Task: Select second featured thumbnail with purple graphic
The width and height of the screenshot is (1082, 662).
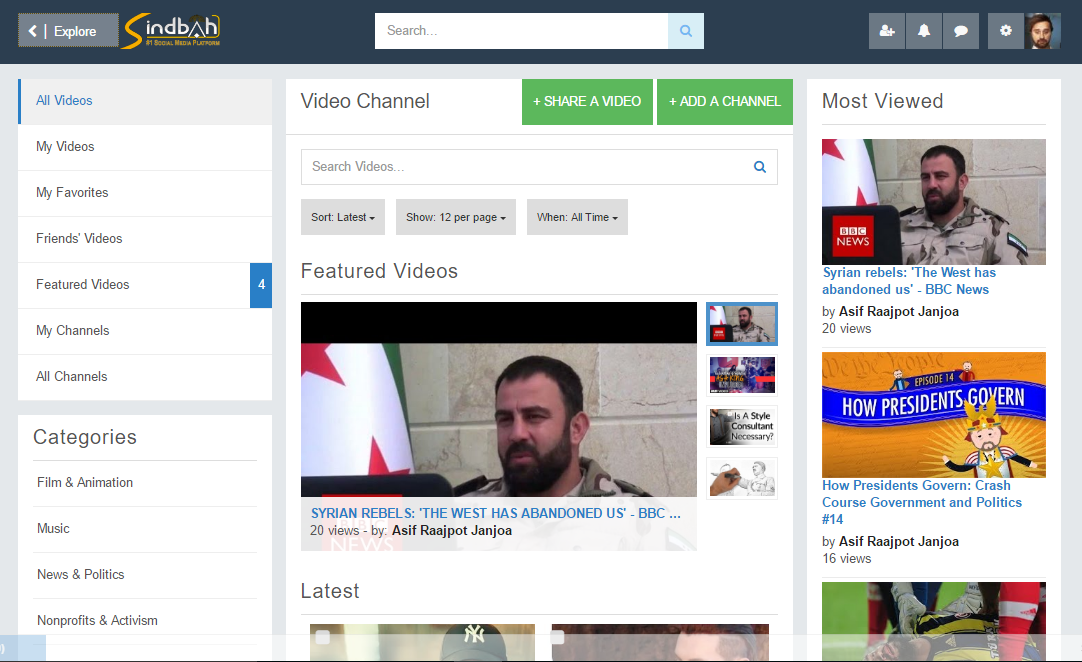Action: pyautogui.click(x=742, y=376)
